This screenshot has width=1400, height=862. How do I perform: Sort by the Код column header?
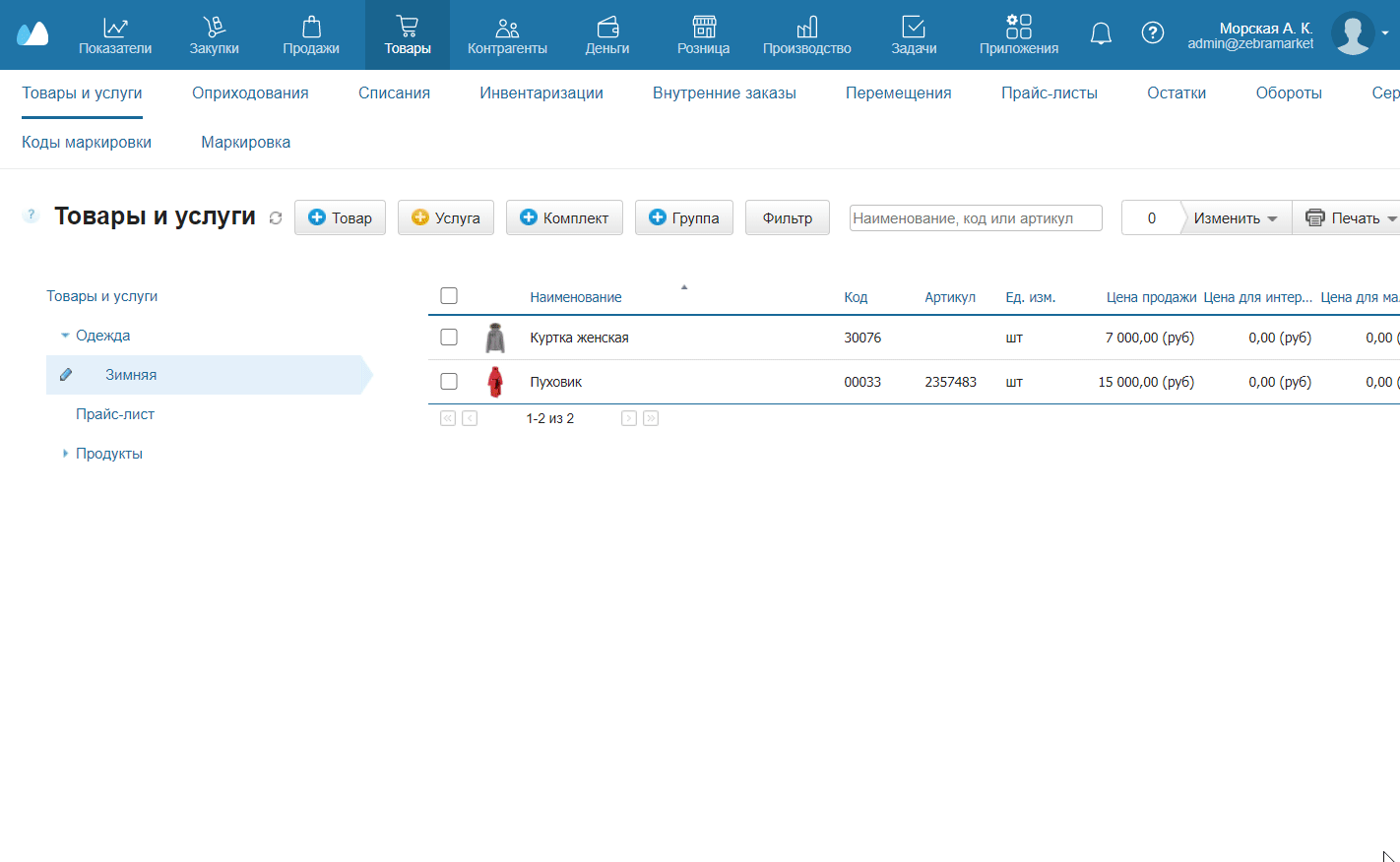(x=856, y=297)
